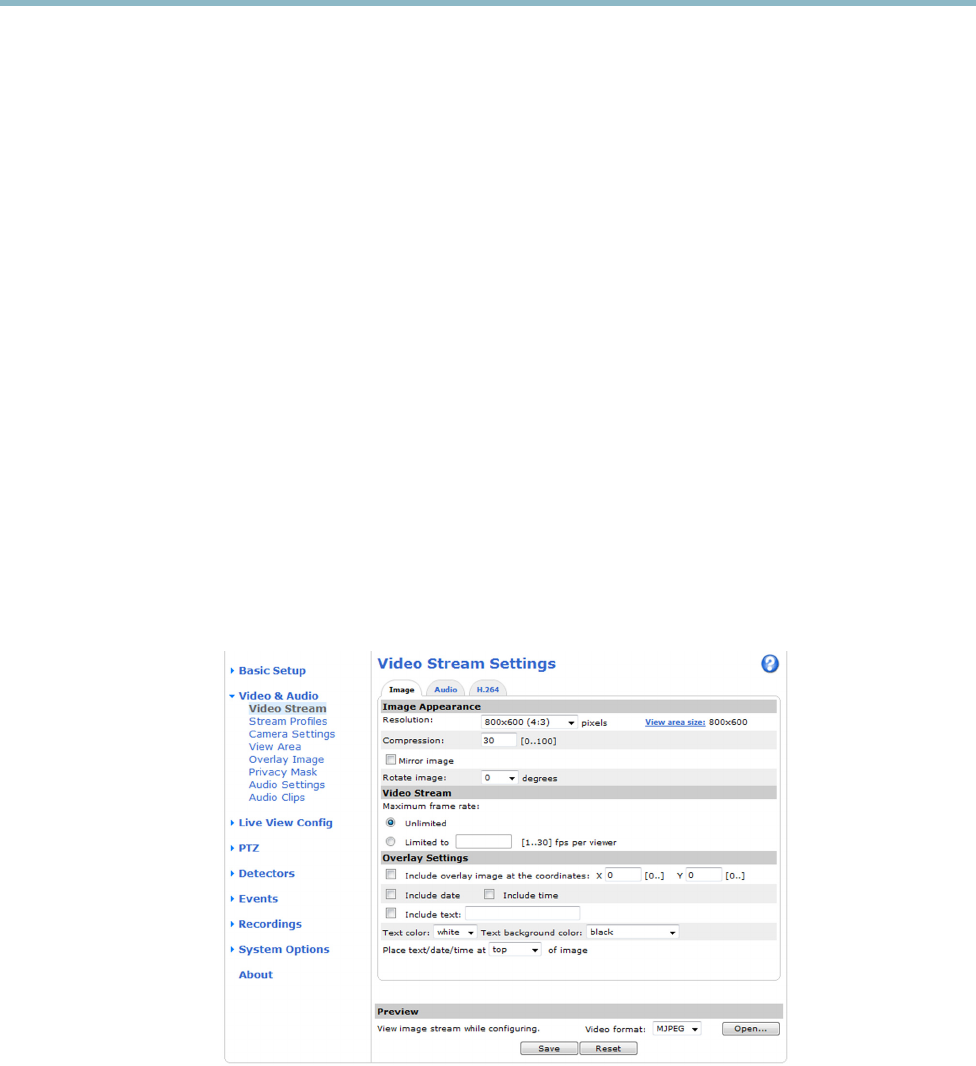Image resolution: width=976 pixels, height=1066 pixels.
Task: Go to Camera Settings
Action: (x=292, y=734)
